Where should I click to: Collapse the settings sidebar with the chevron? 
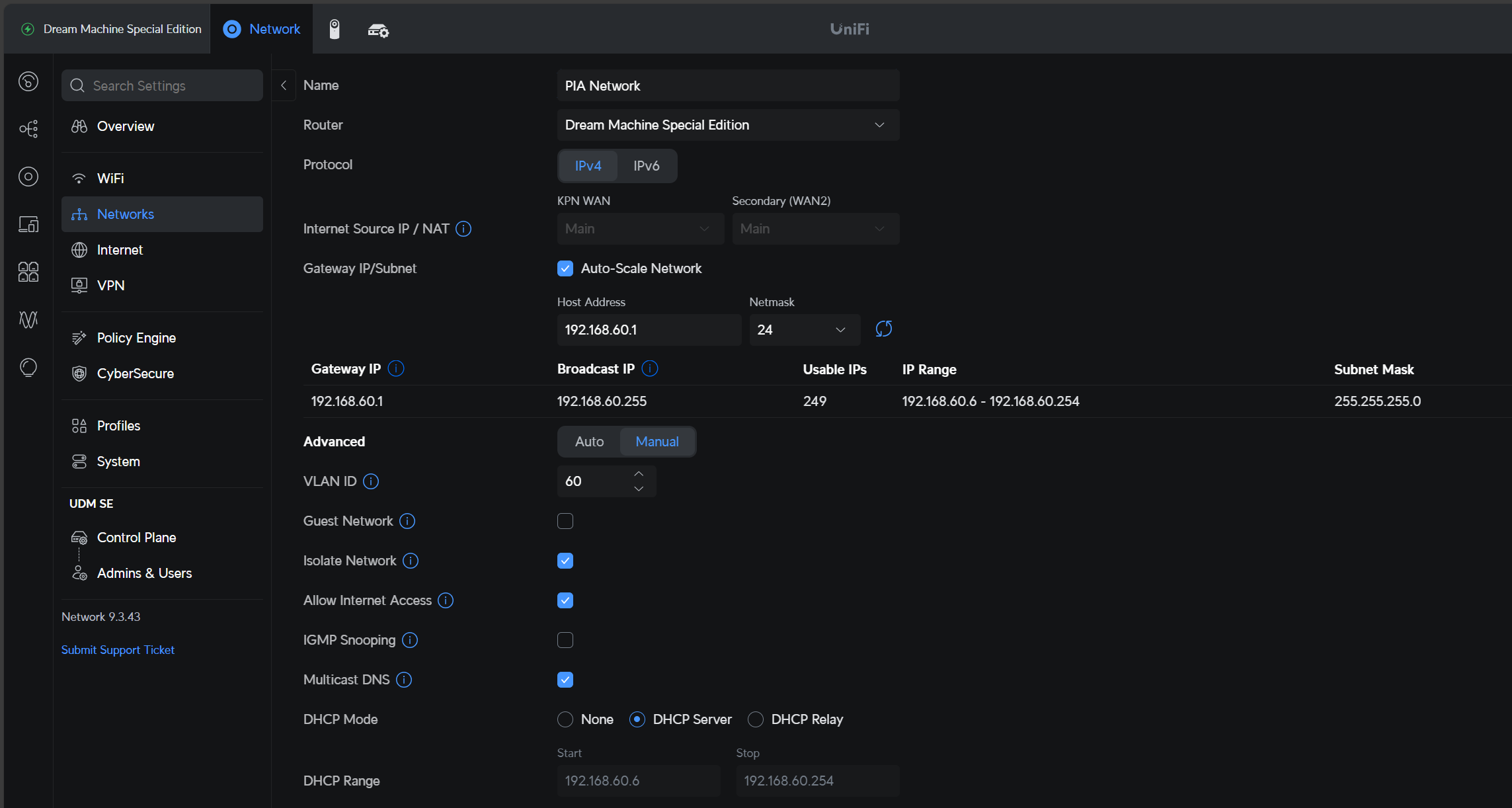(x=284, y=85)
